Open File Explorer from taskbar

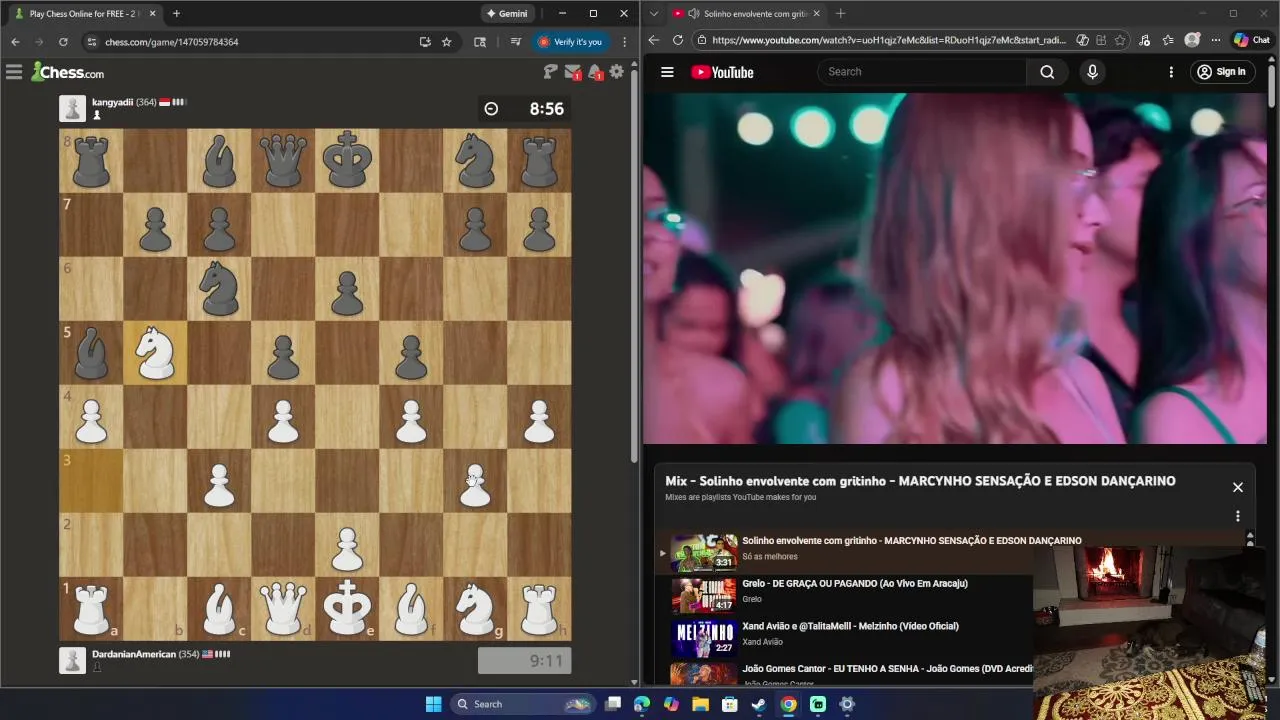pos(700,704)
